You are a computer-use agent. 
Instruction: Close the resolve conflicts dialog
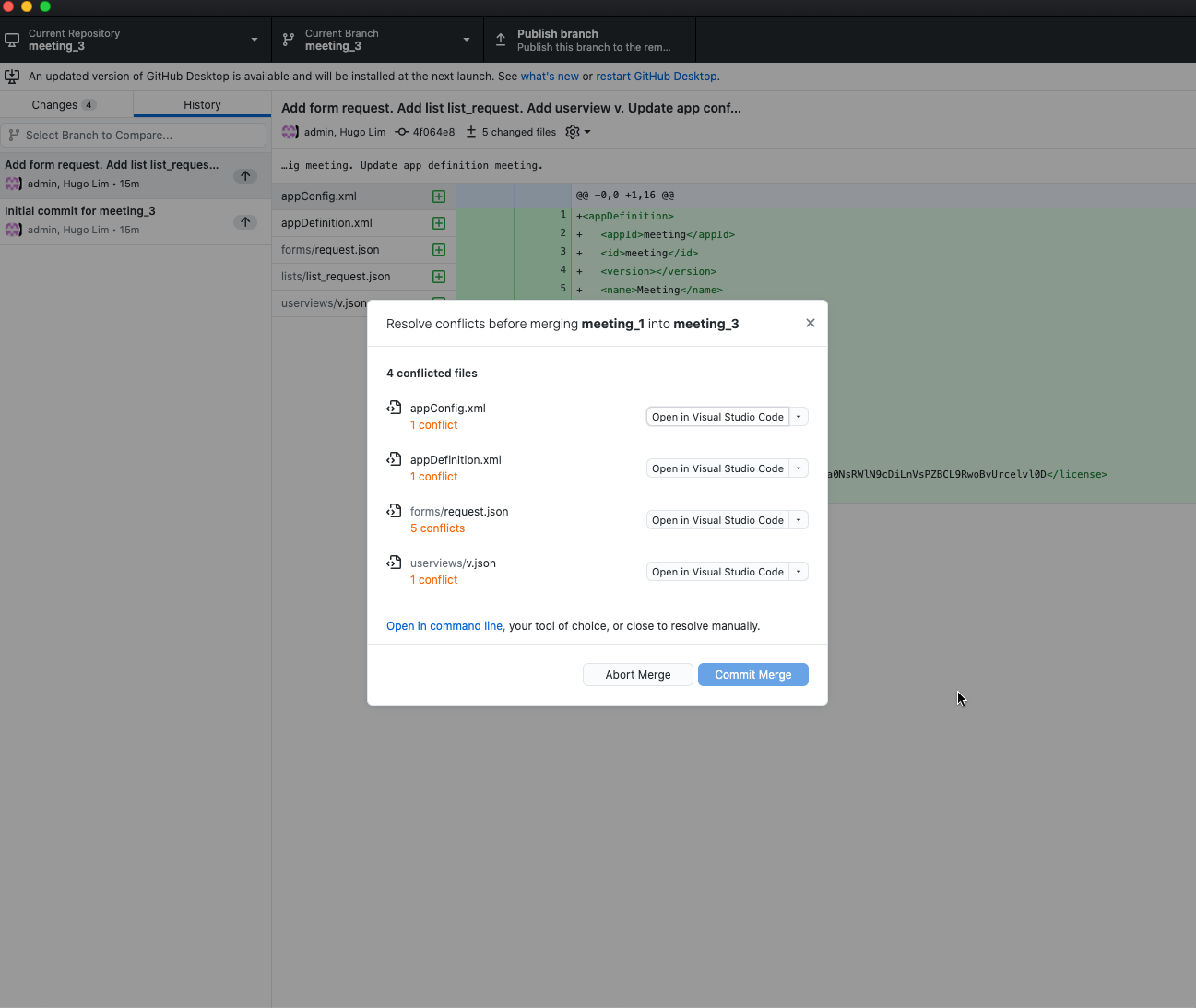[811, 323]
